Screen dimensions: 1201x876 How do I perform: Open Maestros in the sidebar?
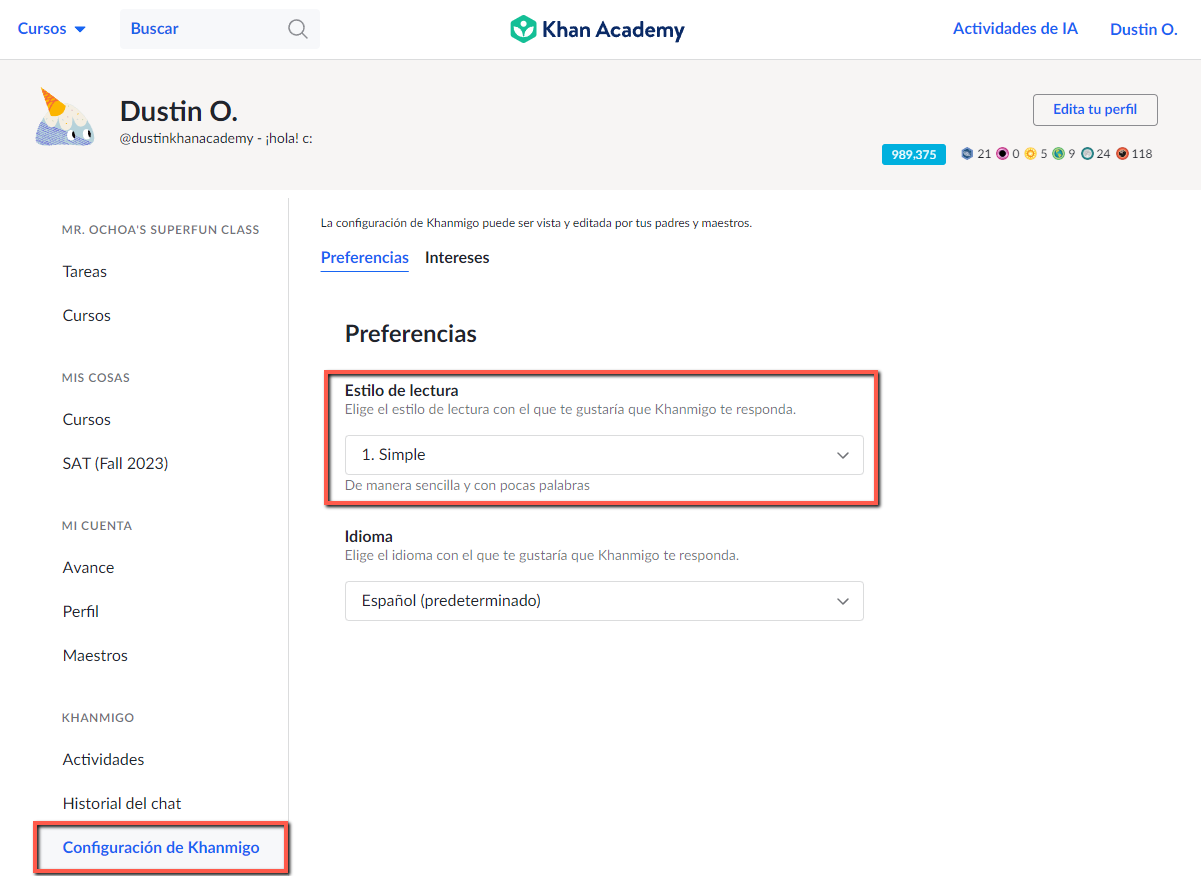(95, 656)
